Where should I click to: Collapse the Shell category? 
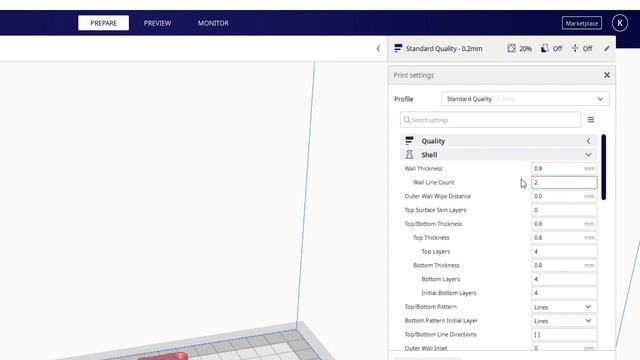[498, 155]
